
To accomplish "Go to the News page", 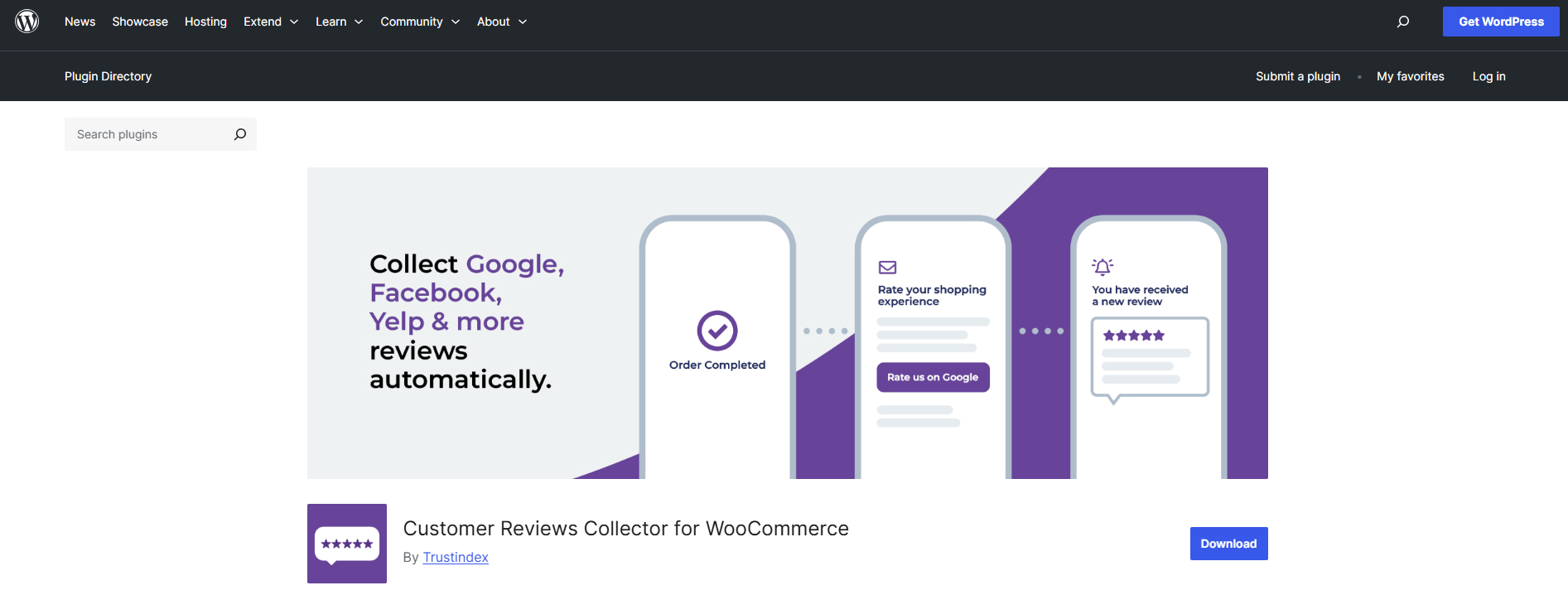I will tap(80, 22).
